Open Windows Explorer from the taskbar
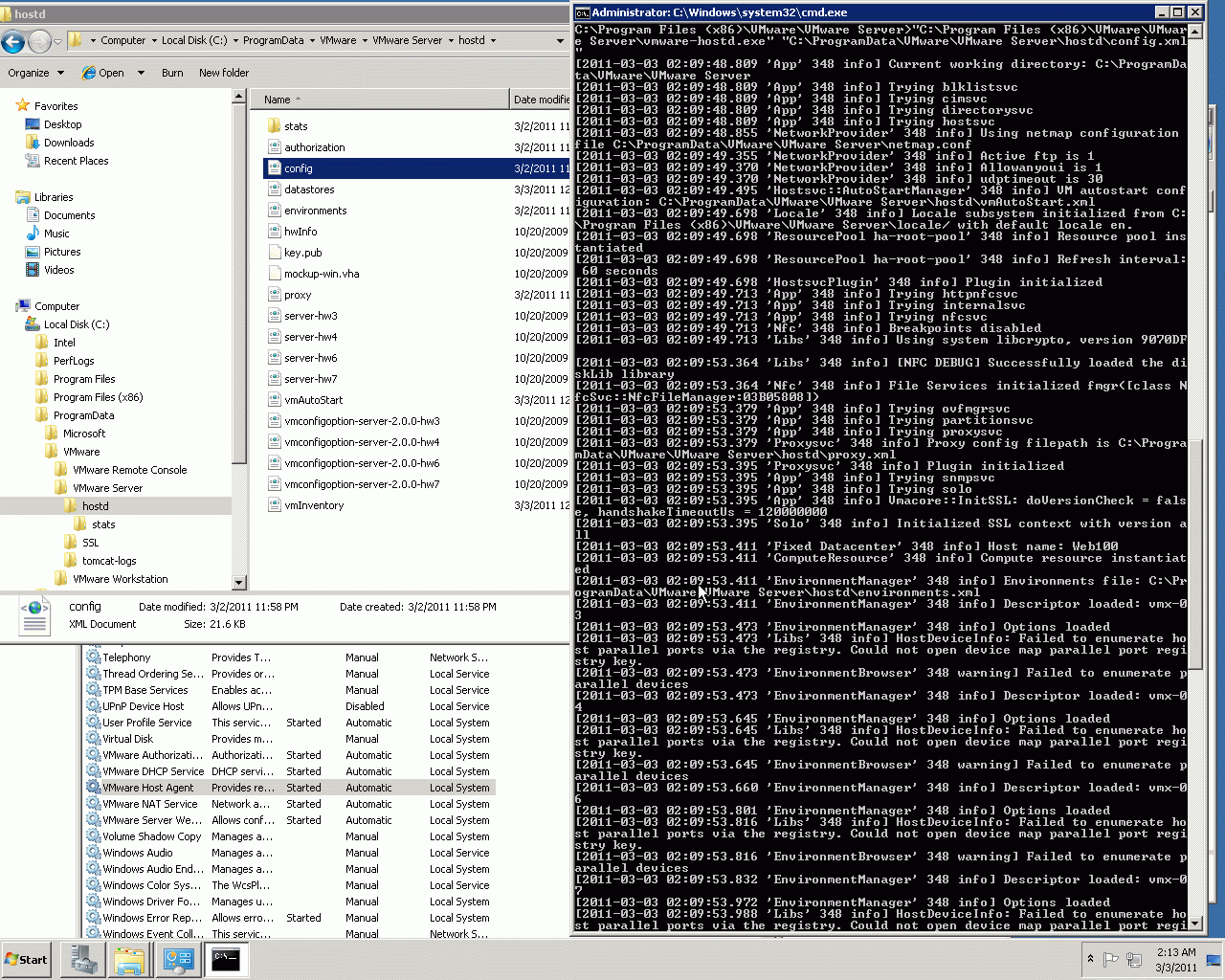 [x=129, y=959]
